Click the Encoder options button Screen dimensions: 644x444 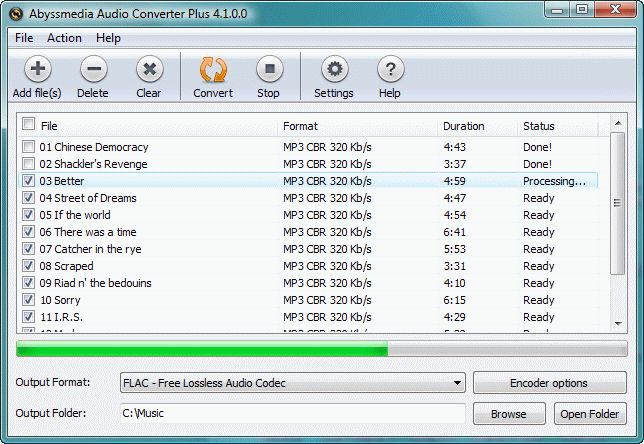(550, 383)
